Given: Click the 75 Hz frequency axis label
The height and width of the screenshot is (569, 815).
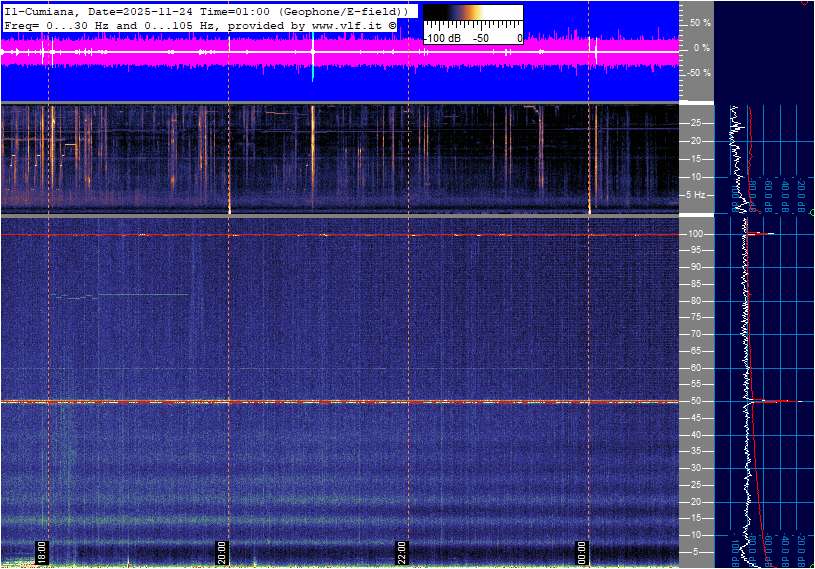Looking at the screenshot, I should (x=696, y=318).
